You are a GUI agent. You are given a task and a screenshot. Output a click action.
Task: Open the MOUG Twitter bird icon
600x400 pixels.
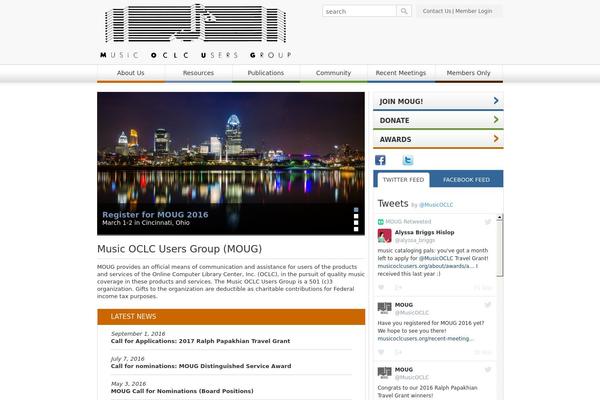(408, 160)
